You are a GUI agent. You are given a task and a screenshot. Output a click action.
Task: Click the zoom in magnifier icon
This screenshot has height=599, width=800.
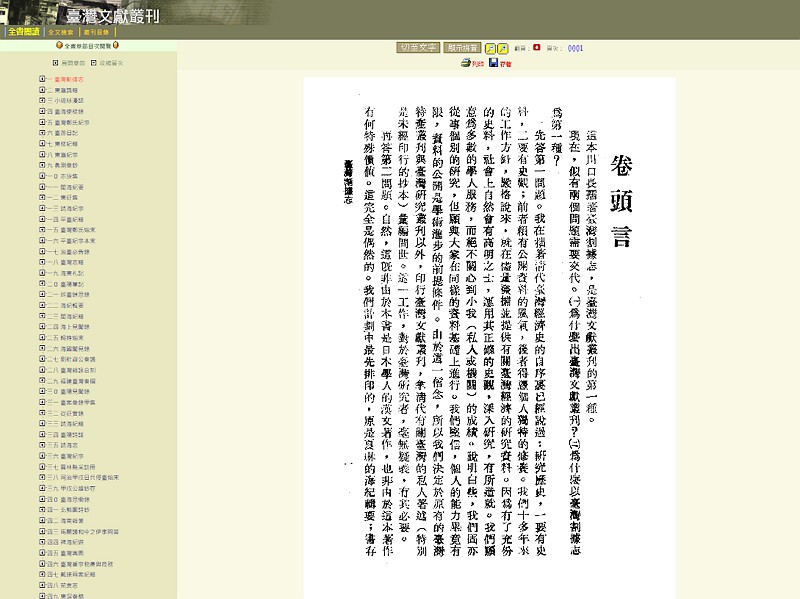pos(490,48)
